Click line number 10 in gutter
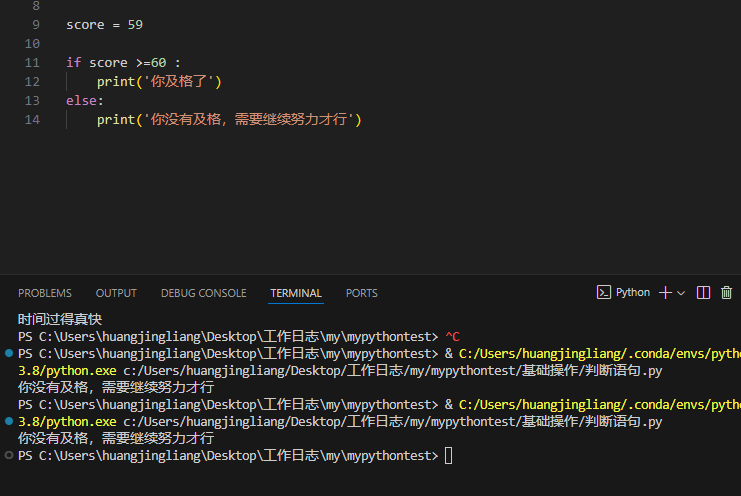This screenshot has width=741, height=496. (32, 43)
